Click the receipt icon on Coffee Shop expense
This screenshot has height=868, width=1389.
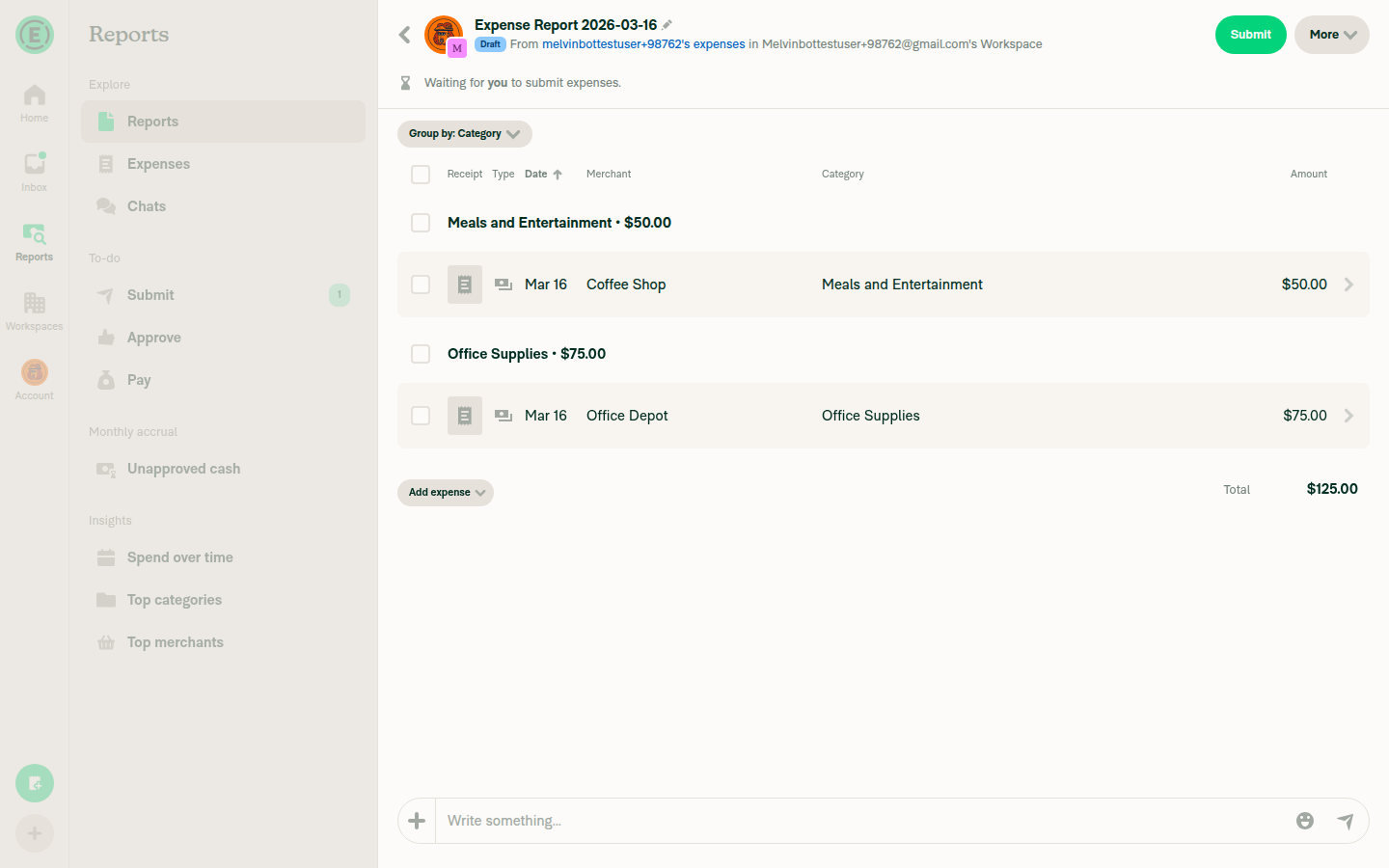(x=464, y=285)
